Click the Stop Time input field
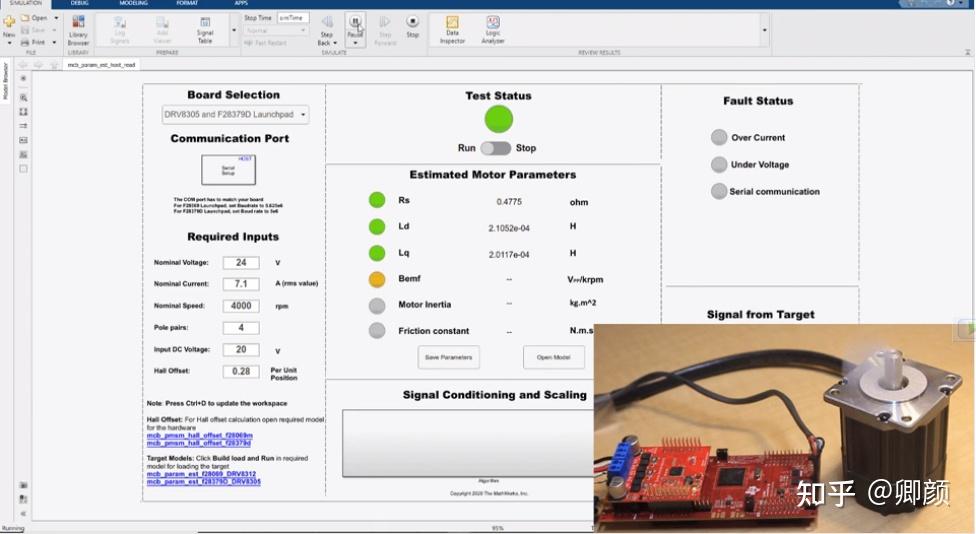This screenshot has height=534, width=976. (293, 18)
